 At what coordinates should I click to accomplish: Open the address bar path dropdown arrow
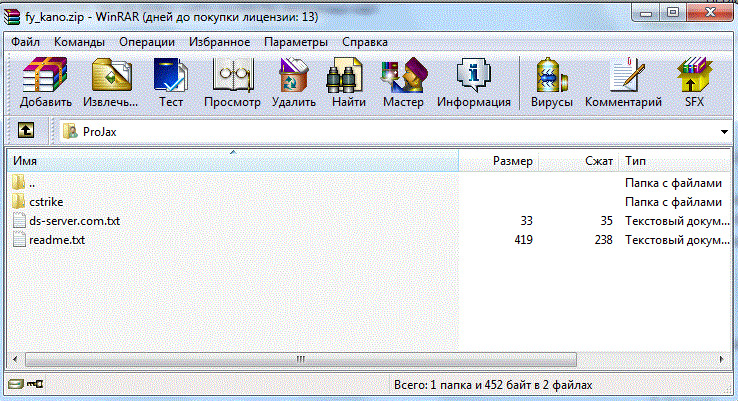tap(724, 132)
